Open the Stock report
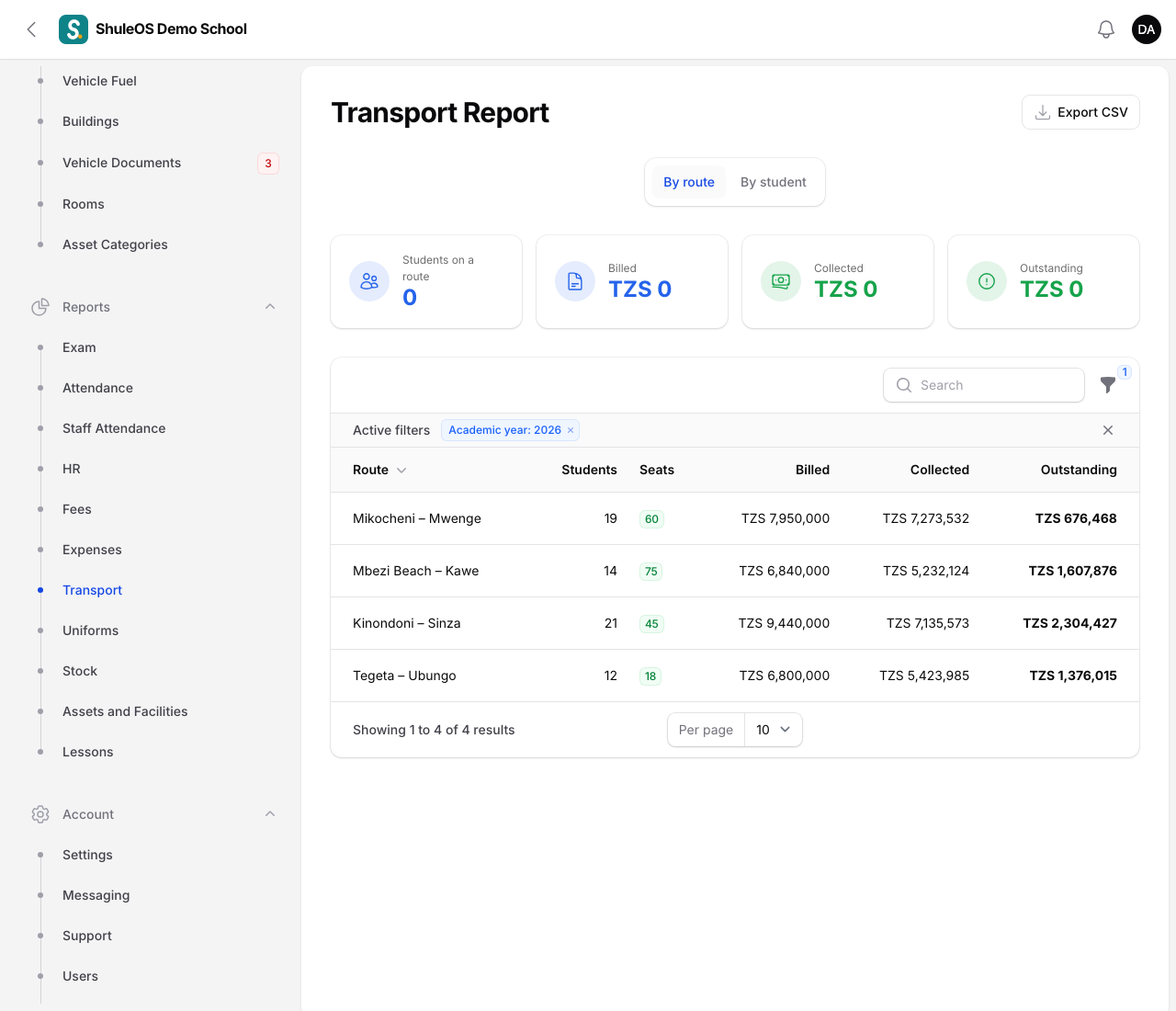This screenshot has height=1011, width=1176. point(80,671)
